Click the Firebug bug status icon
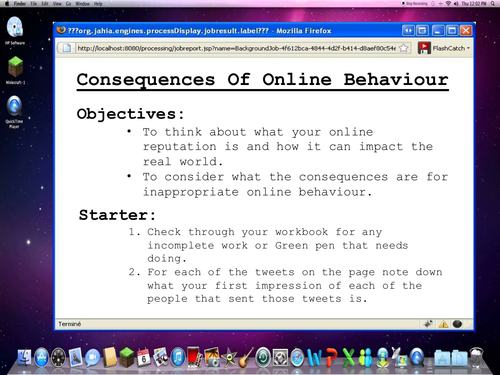500x375 pixels. click(429, 324)
